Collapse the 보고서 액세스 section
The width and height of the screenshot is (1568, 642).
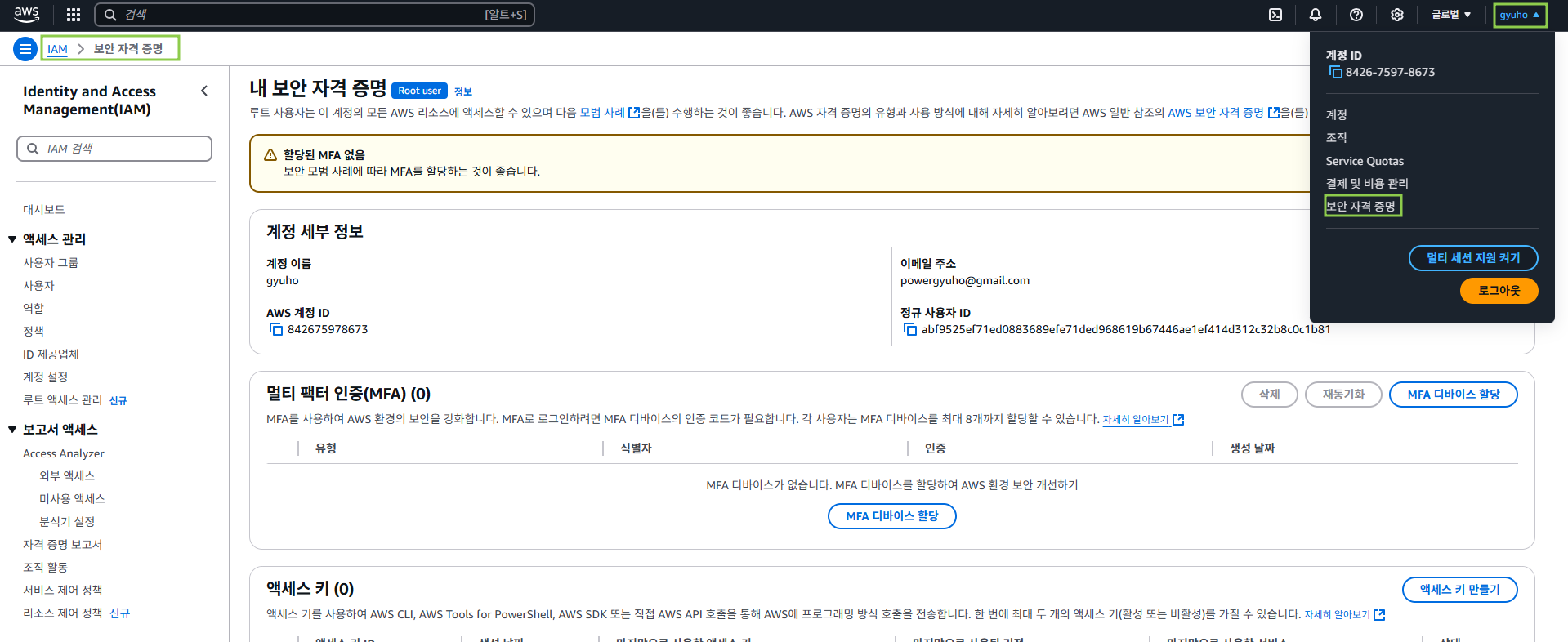coord(12,430)
